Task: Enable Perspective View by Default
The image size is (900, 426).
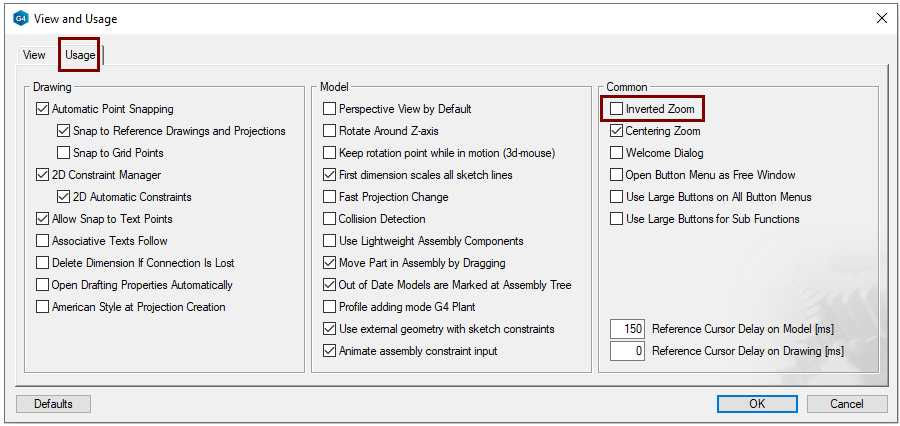Action: point(330,109)
